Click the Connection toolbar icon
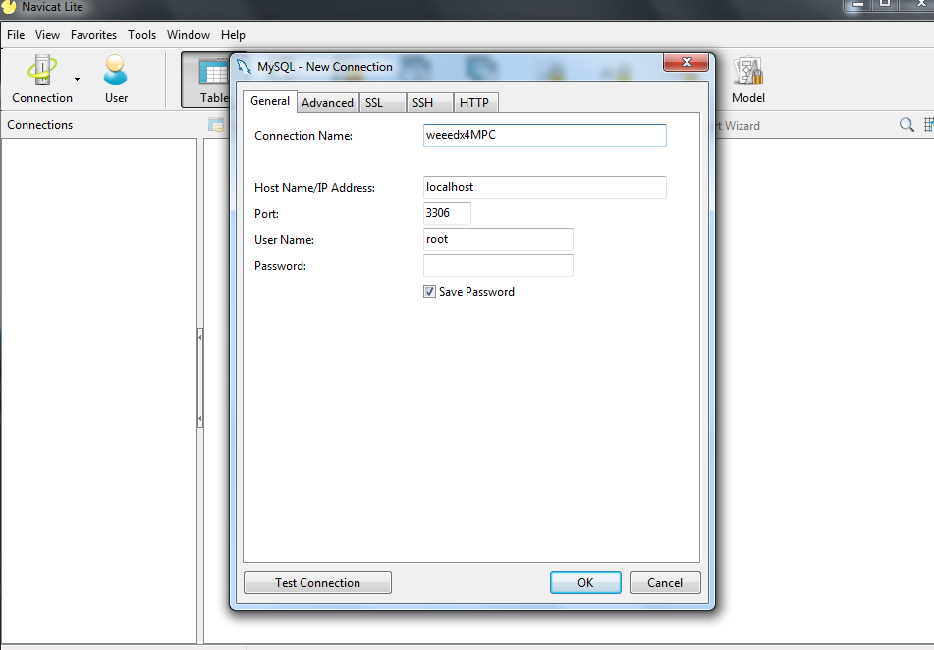934x650 pixels. [42, 79]
